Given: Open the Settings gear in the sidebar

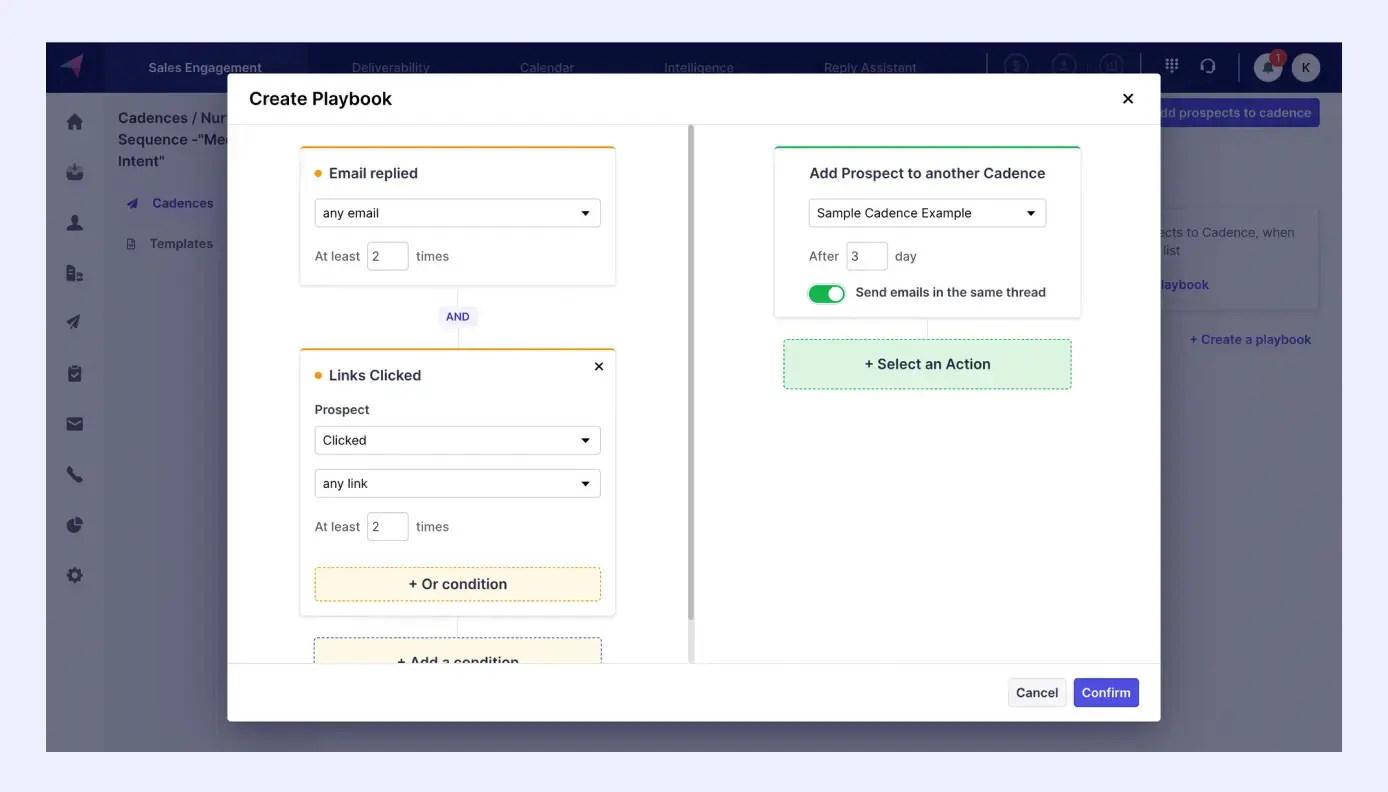Looking at the screenshot, I should [74, 574].
